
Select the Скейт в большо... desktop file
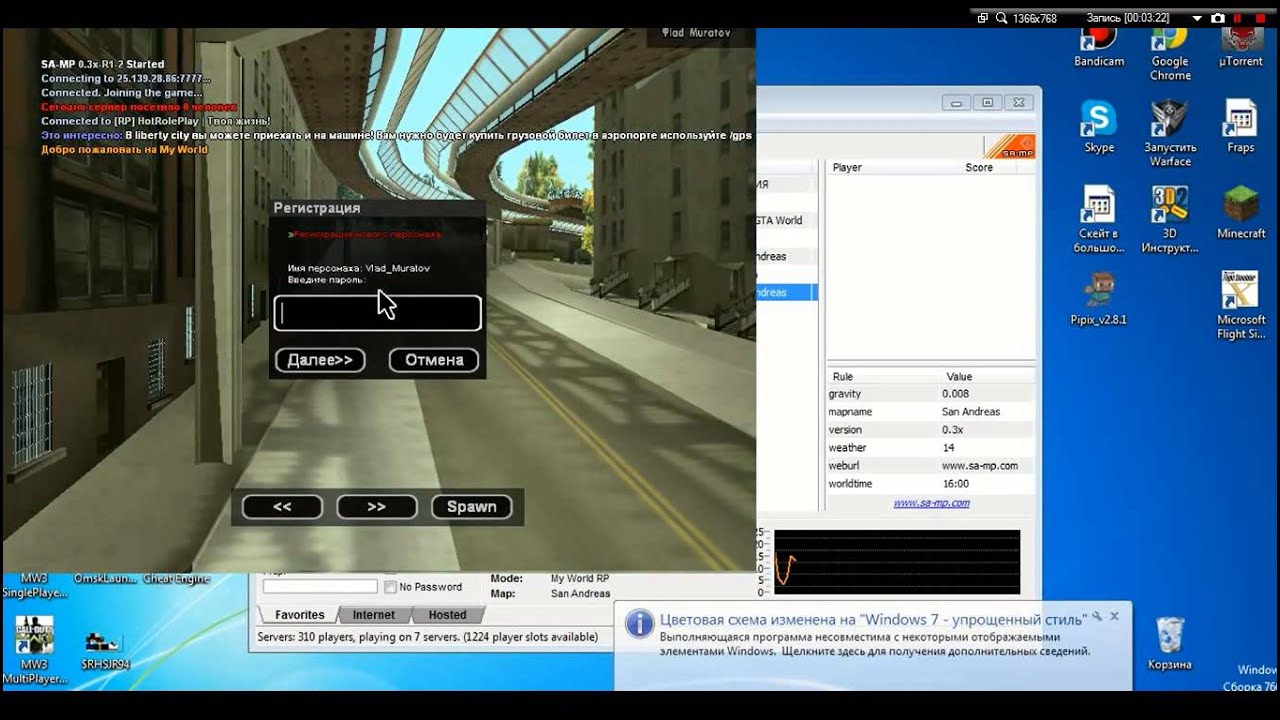coord(1098,220)
